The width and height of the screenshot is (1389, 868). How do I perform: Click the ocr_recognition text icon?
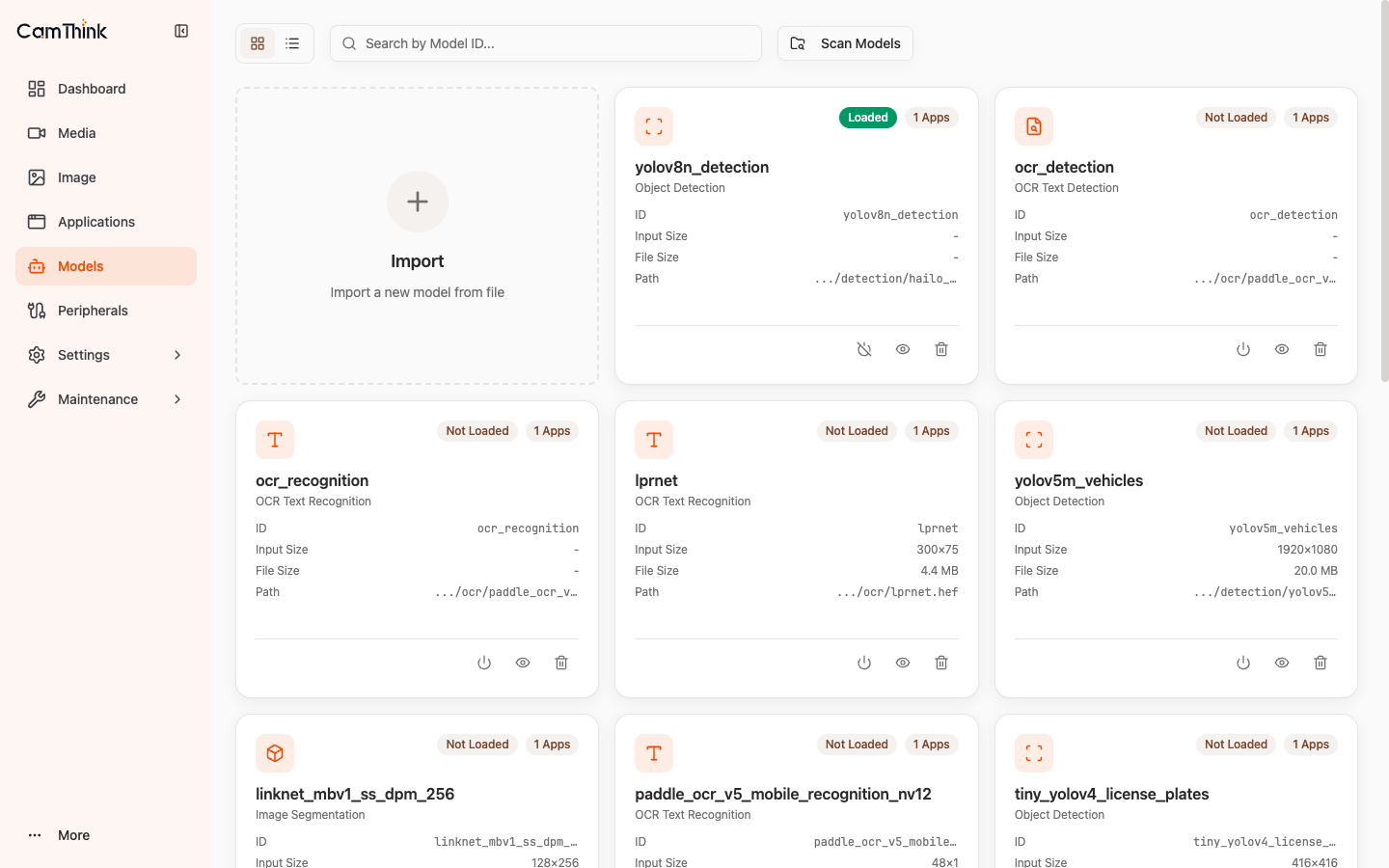pyautogui.click(x=275, y=440)
